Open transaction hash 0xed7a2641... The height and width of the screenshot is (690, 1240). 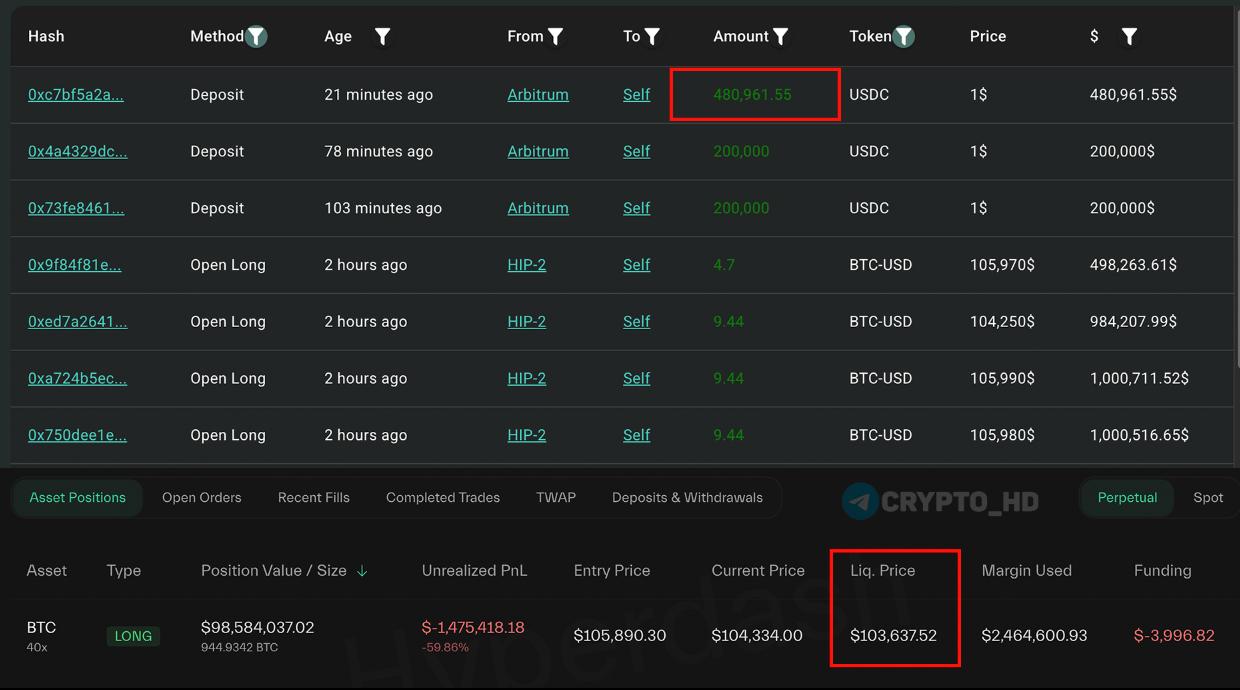tap(78, 322)
